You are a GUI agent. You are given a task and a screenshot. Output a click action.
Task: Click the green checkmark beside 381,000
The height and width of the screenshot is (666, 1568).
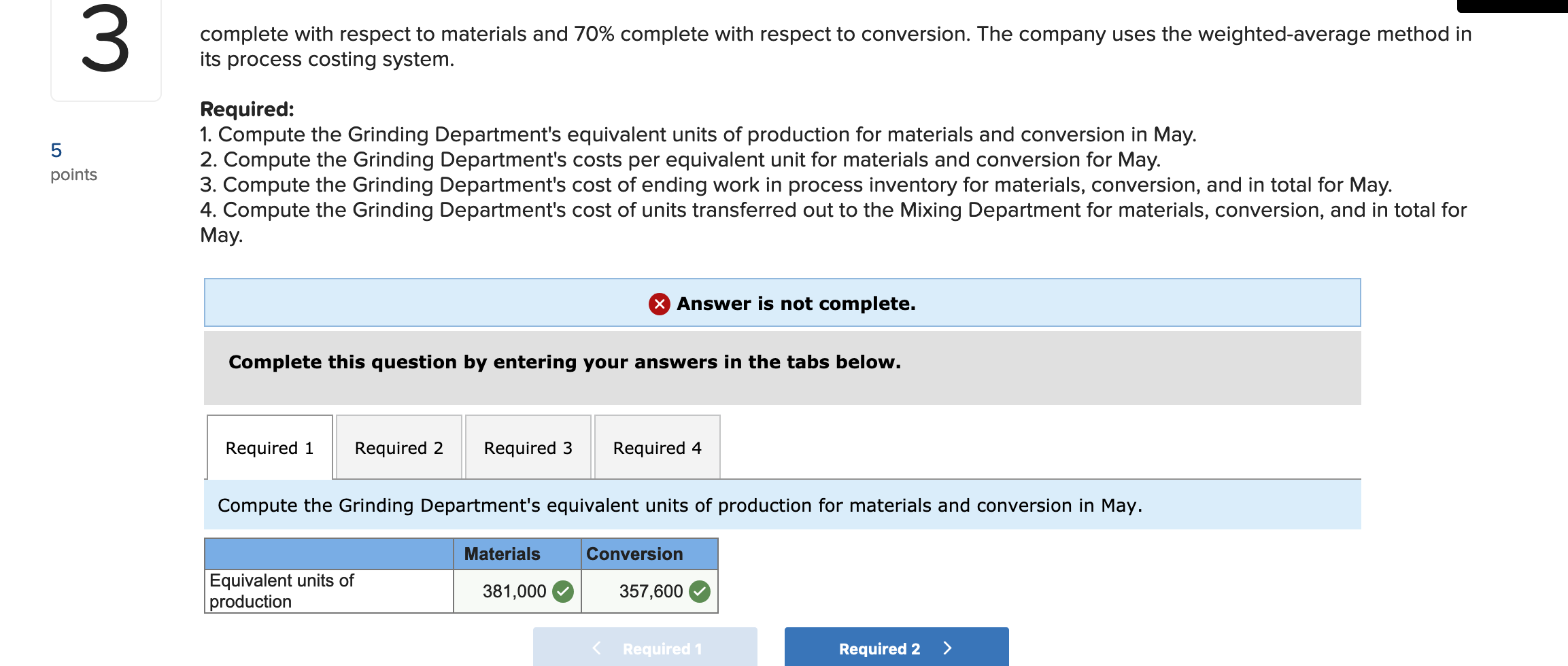point(562,591)
